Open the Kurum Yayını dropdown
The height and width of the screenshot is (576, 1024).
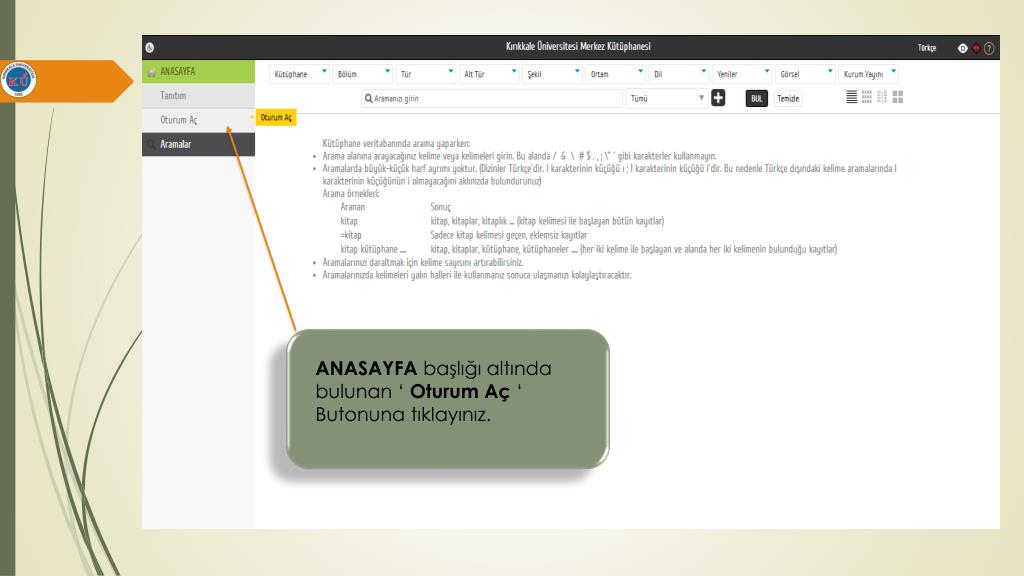pyautogui.click(x=869, y=74)
